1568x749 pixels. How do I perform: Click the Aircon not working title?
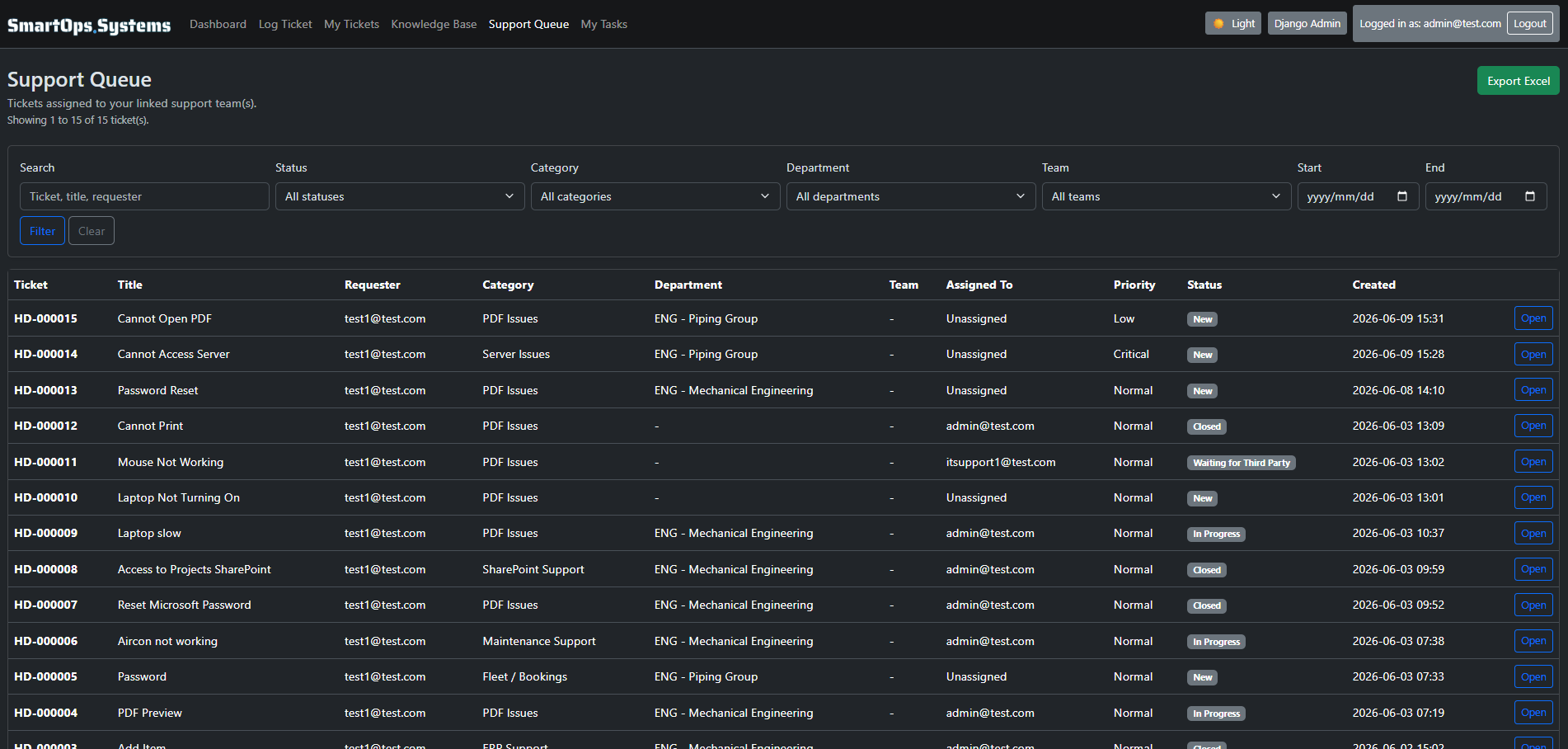[167, 641]
